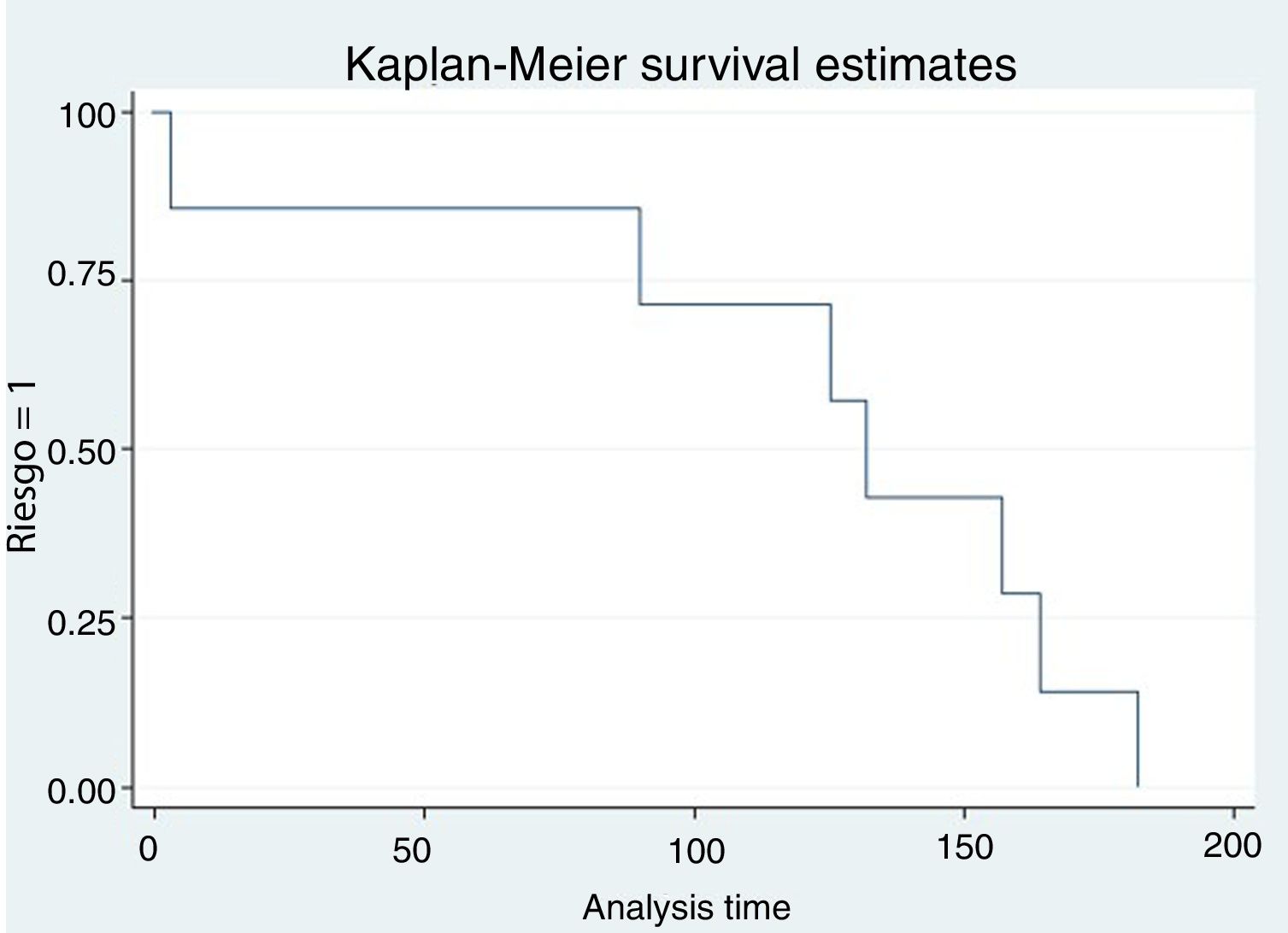
Task: Click the curve plateau just below 0.50
Action: pos(933,497)
